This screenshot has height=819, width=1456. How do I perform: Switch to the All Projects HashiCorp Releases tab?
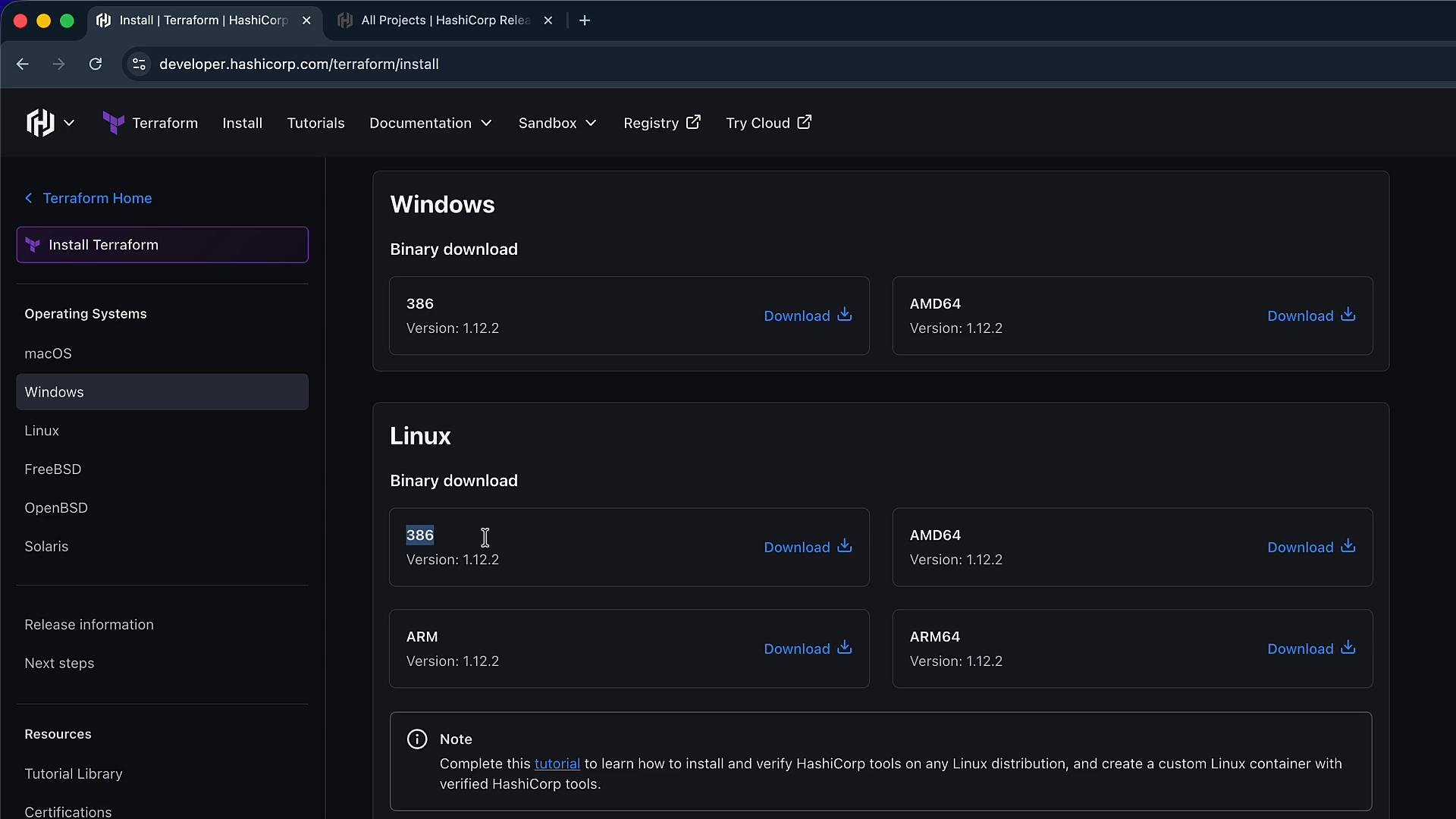tap(445, 20)
